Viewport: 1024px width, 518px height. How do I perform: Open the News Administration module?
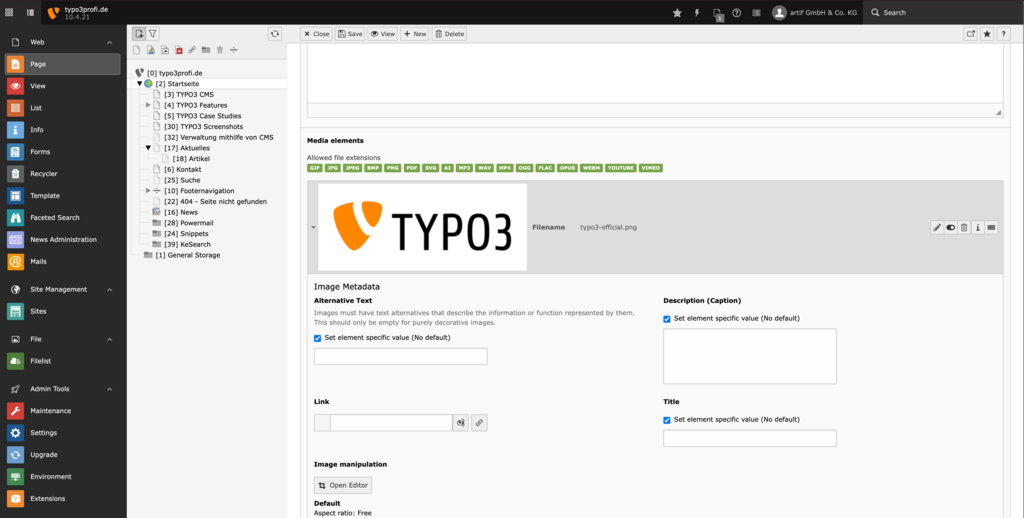(x=63, y=240)
